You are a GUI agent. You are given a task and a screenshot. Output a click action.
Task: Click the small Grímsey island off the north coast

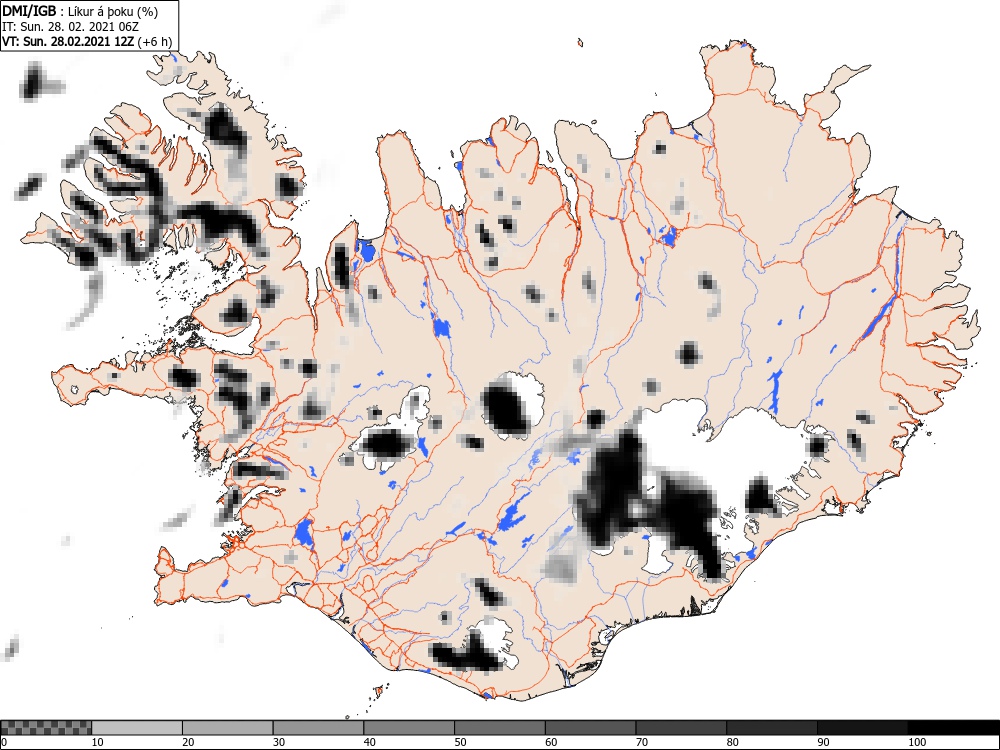[x=580, y=43]
